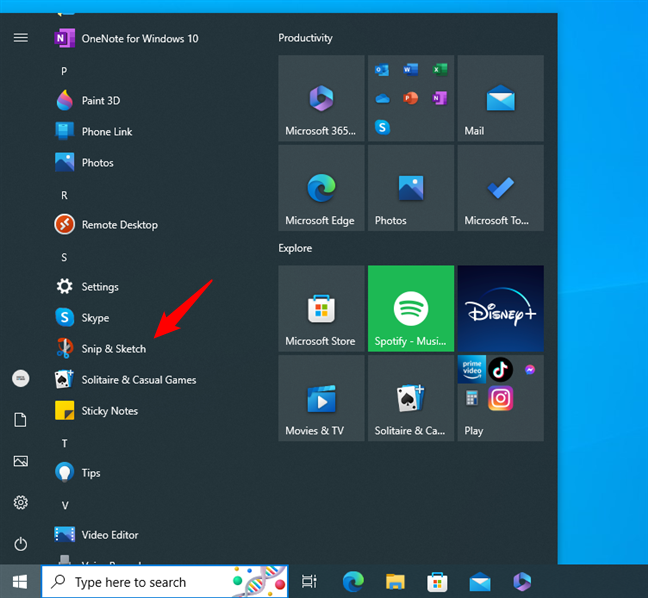Open the Spotify tile

[411, 308]
